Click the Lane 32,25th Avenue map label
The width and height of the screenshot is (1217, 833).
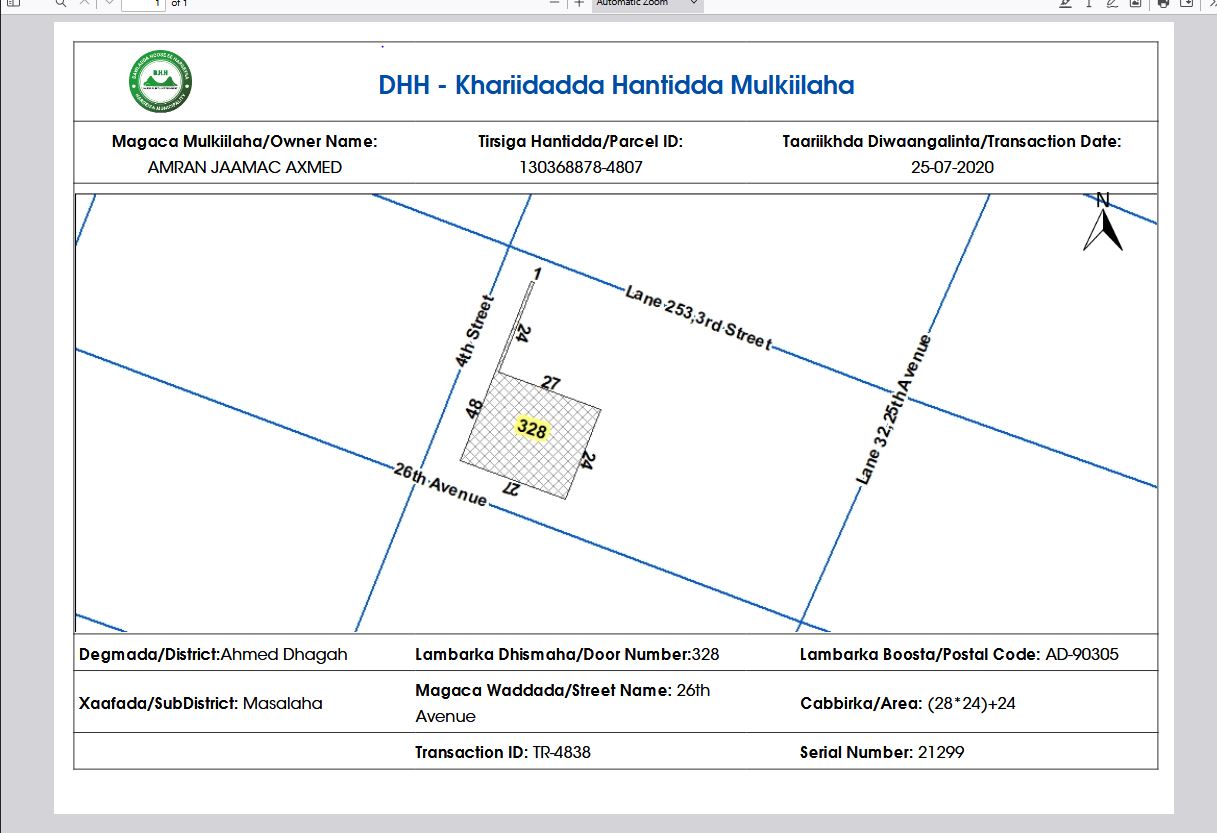click(x=894, y=410)
